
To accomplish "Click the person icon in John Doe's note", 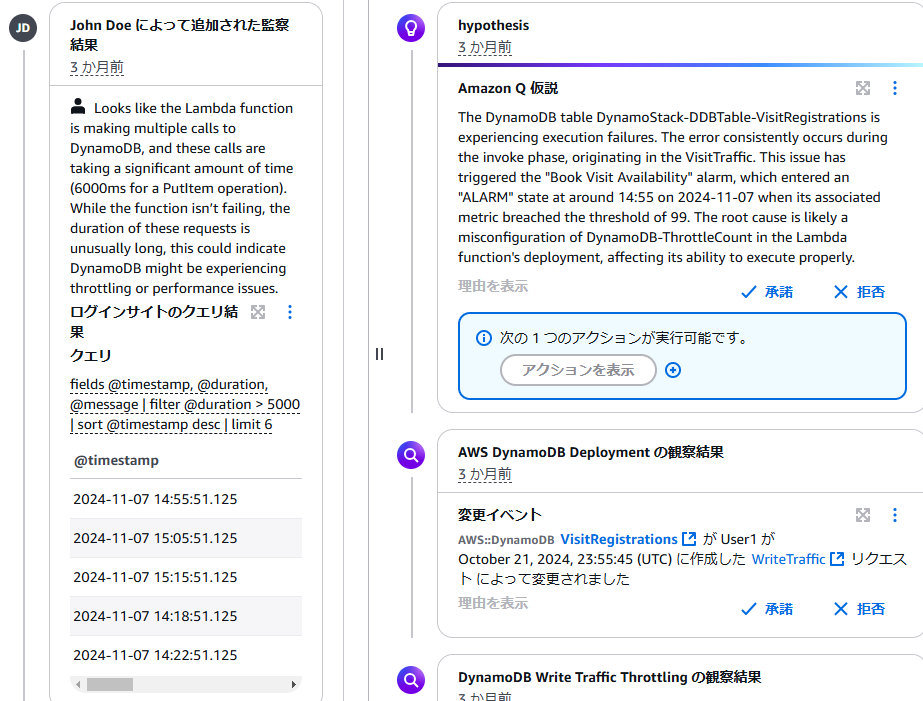I will tap(78, 107).
